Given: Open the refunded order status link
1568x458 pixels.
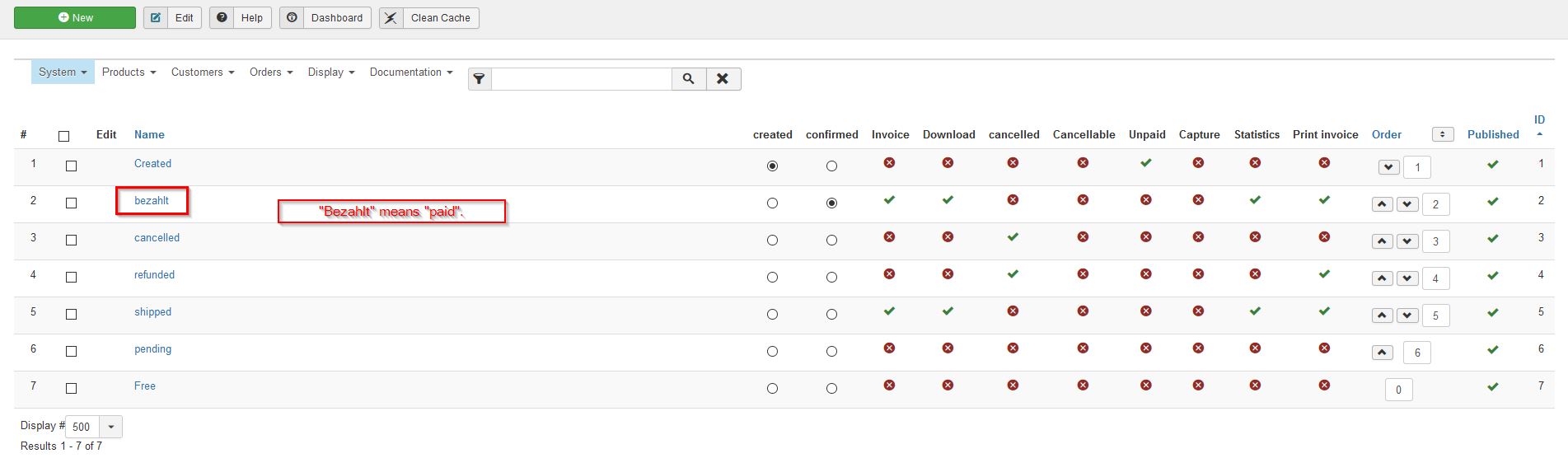Looking at the screenshot, I should [154, 275].
